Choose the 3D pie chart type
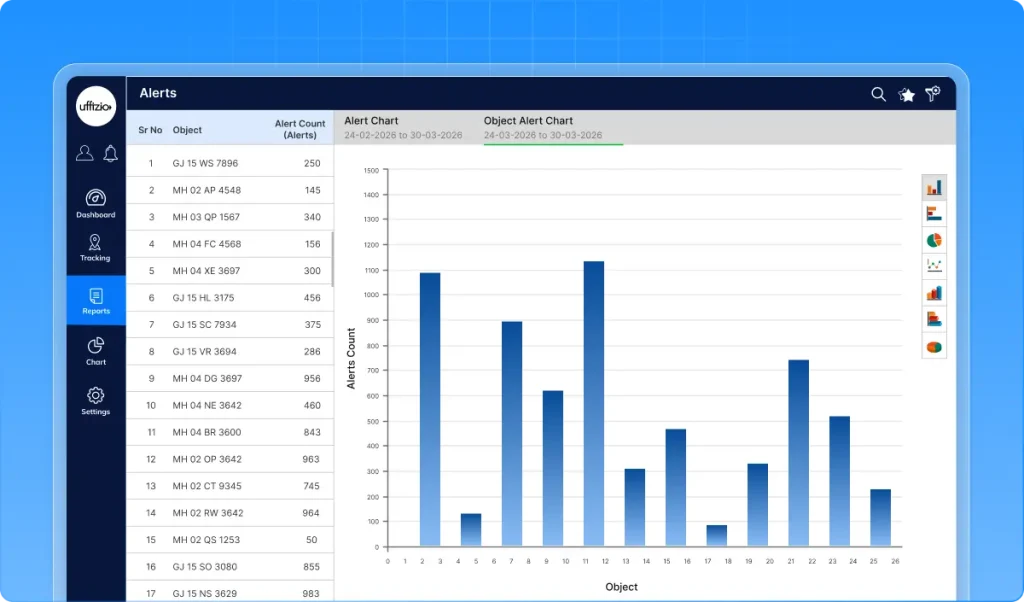Image resolution: width=1024 pixels, height=602 pixels. pos(934,346)
